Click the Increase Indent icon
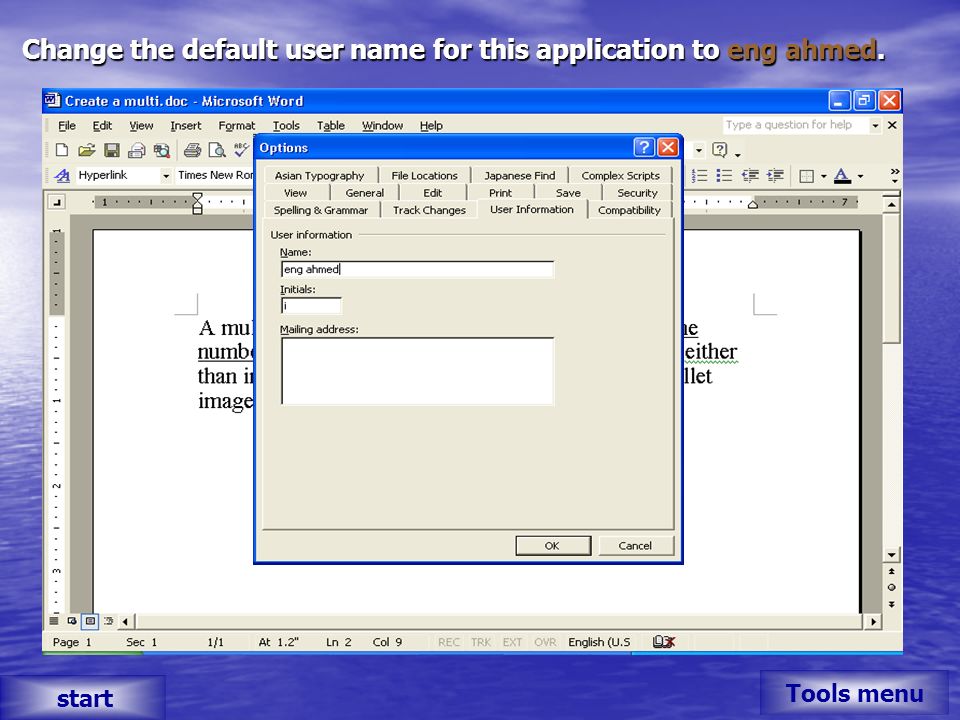 click(x=775, y=176)
